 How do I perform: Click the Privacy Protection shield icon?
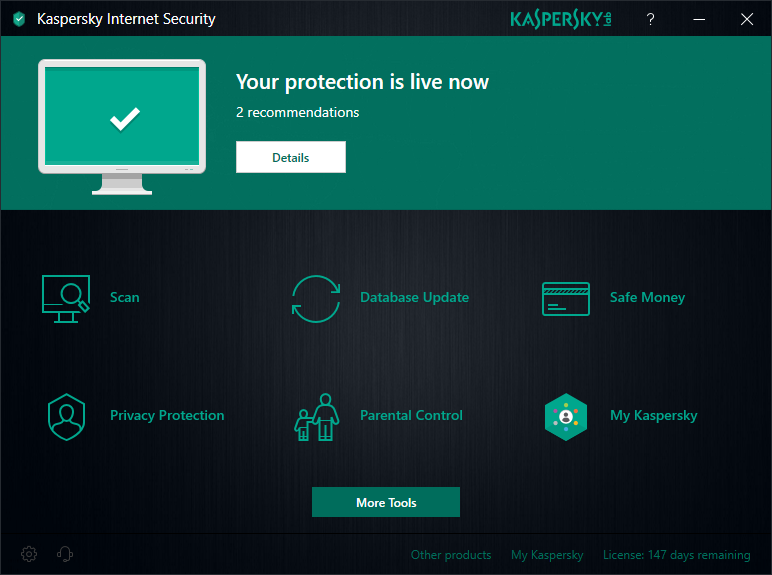pyautogui.click(x=66, y=416)
